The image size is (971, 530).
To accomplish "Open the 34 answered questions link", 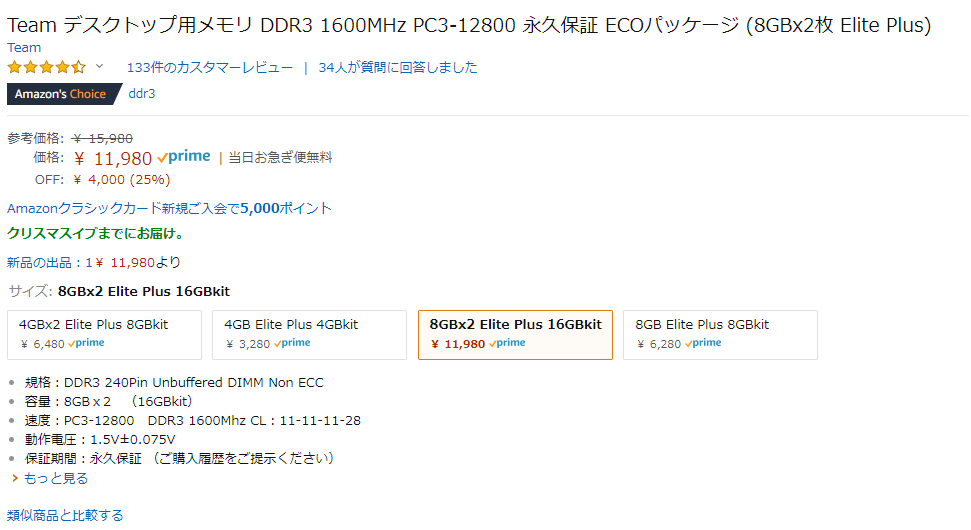I will click(x=398, y=68).
